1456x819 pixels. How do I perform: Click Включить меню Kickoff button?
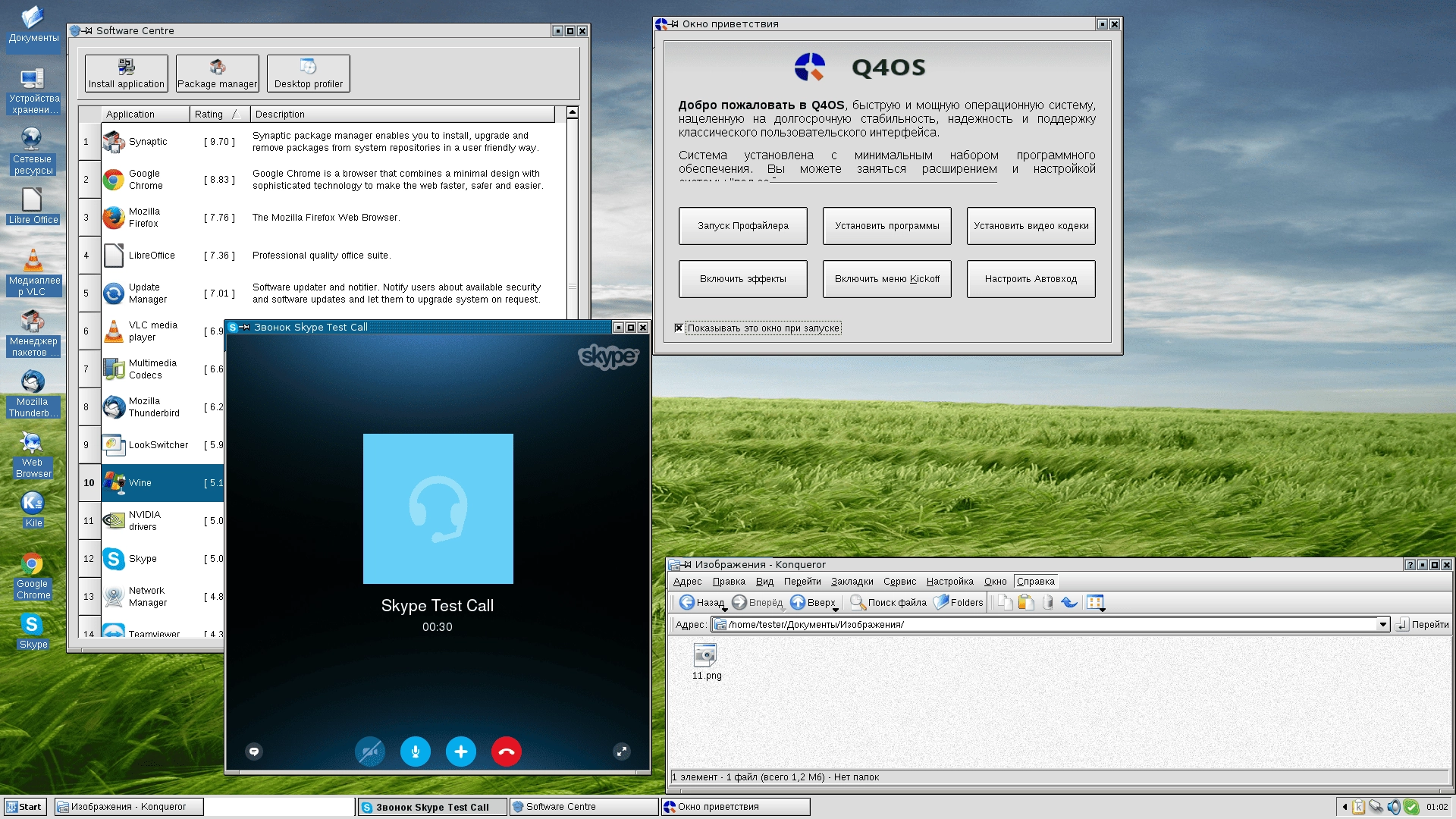coord(887,279)
